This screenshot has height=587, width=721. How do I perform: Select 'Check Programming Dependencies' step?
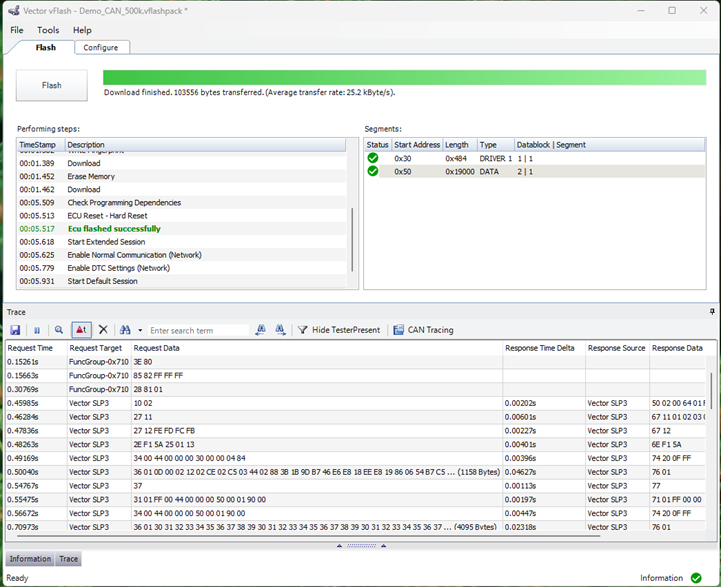[x=182, y=203]
